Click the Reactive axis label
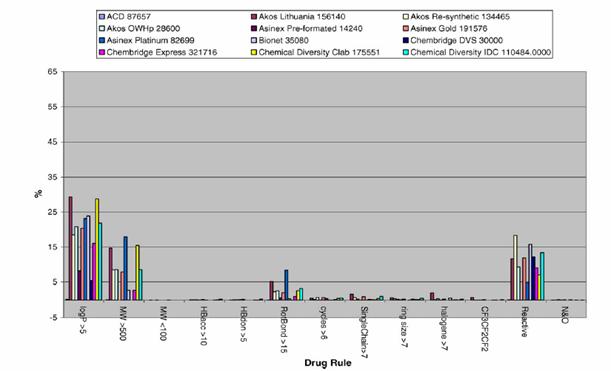Viewport: 611px width, 371px height. pos(525,322)
